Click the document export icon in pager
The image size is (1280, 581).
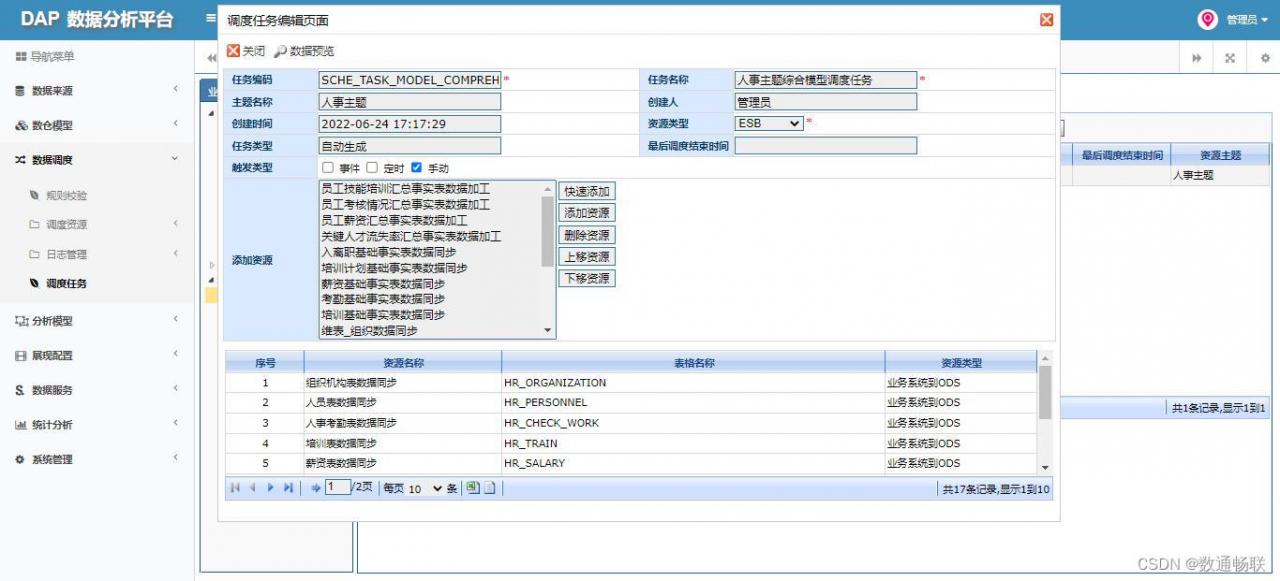pos(491,488)
